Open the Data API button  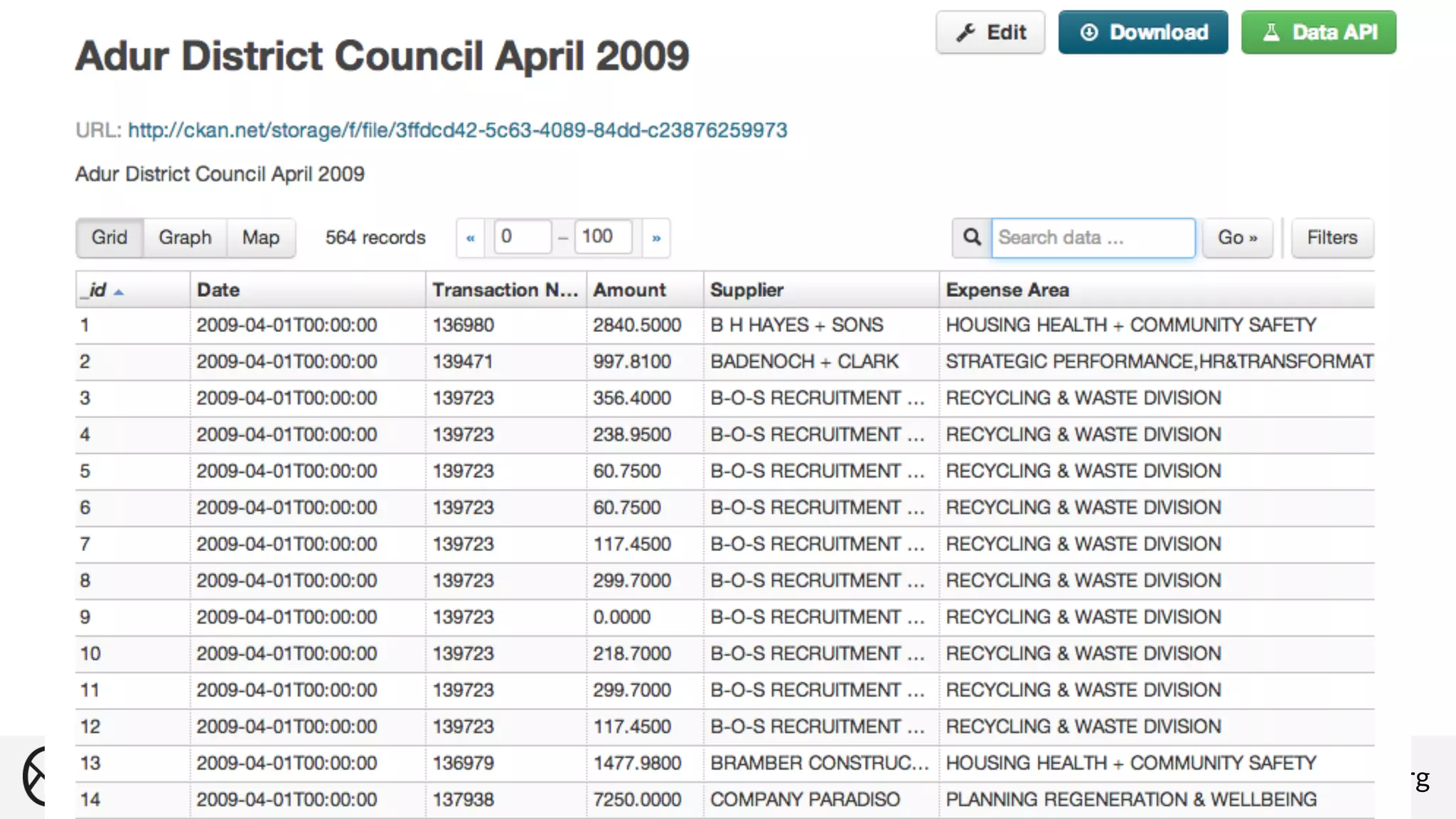[x=1319, y=33]
